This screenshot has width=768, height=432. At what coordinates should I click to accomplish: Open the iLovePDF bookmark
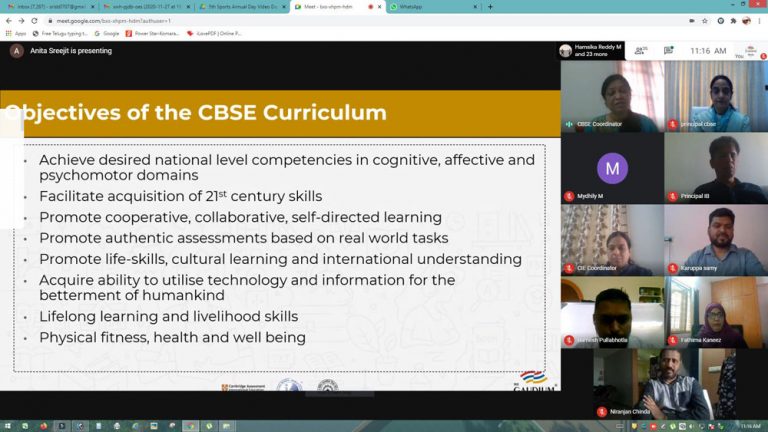pyautogui.click(x=214, y=33)
